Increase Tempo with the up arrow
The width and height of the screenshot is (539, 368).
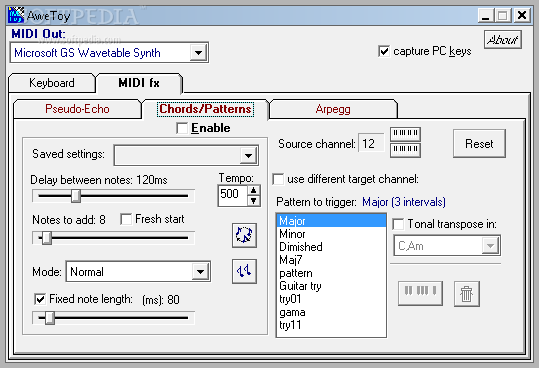pos(254,190)
